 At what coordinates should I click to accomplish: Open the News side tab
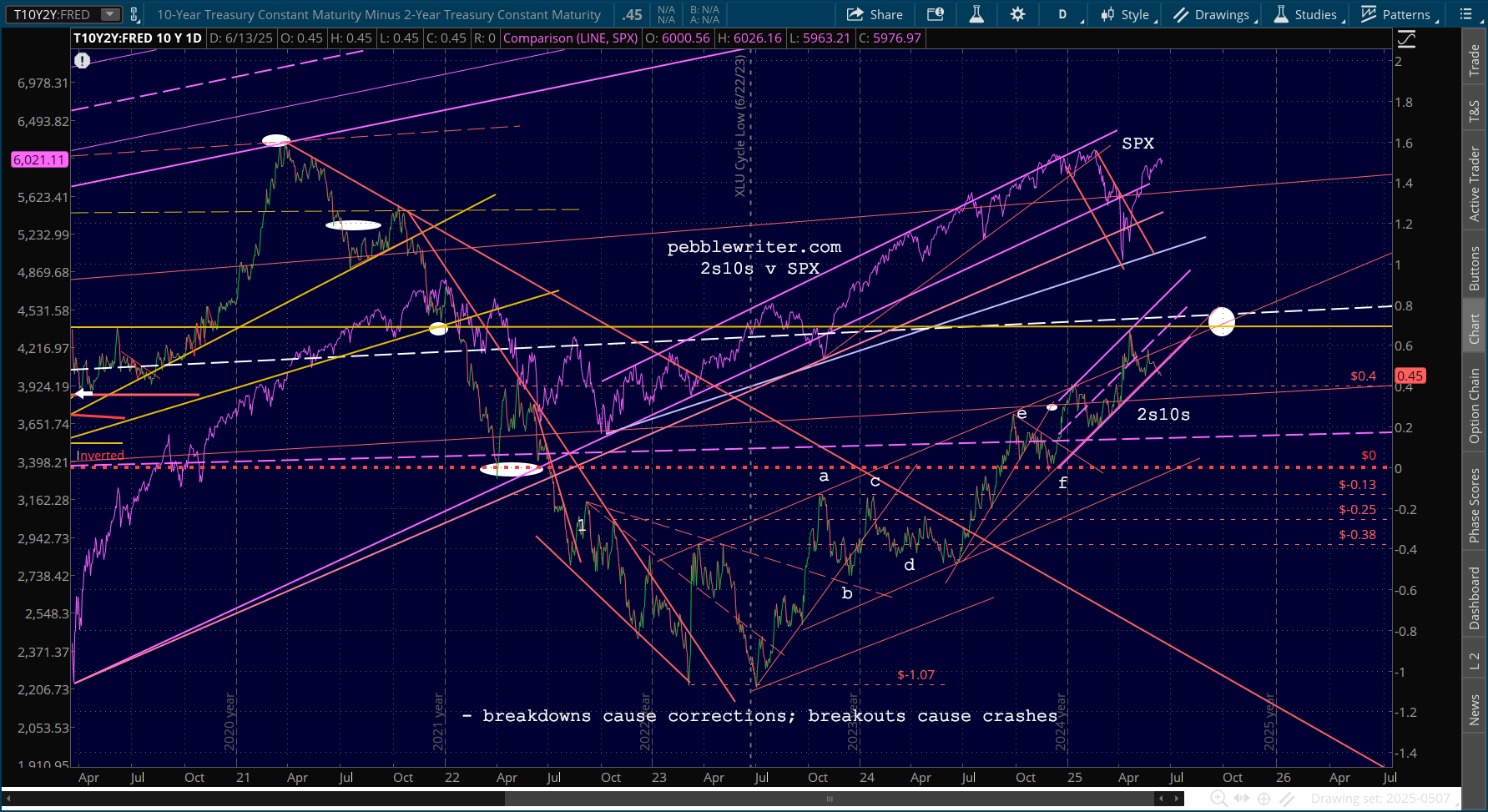(1475, 710)
